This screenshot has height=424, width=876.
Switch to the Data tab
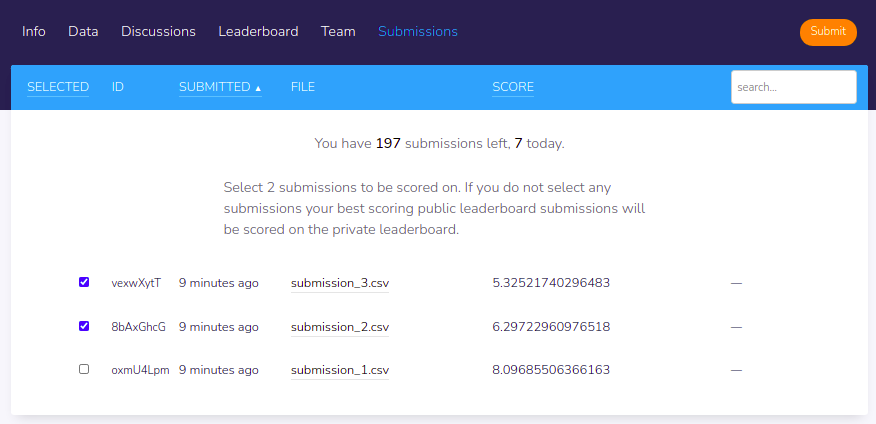coord(83,31)
